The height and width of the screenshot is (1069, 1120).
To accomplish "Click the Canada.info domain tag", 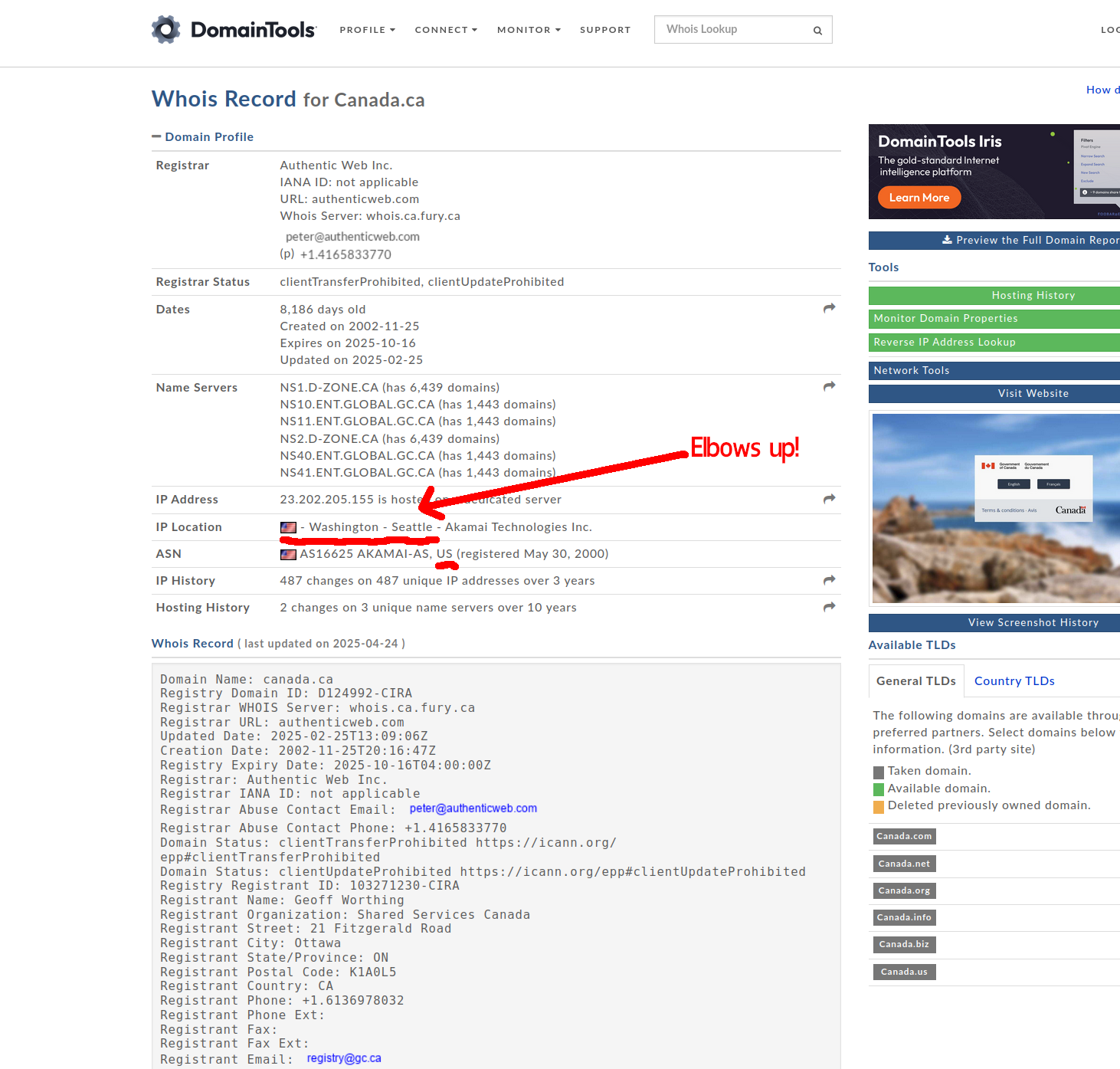I will 904,917.
